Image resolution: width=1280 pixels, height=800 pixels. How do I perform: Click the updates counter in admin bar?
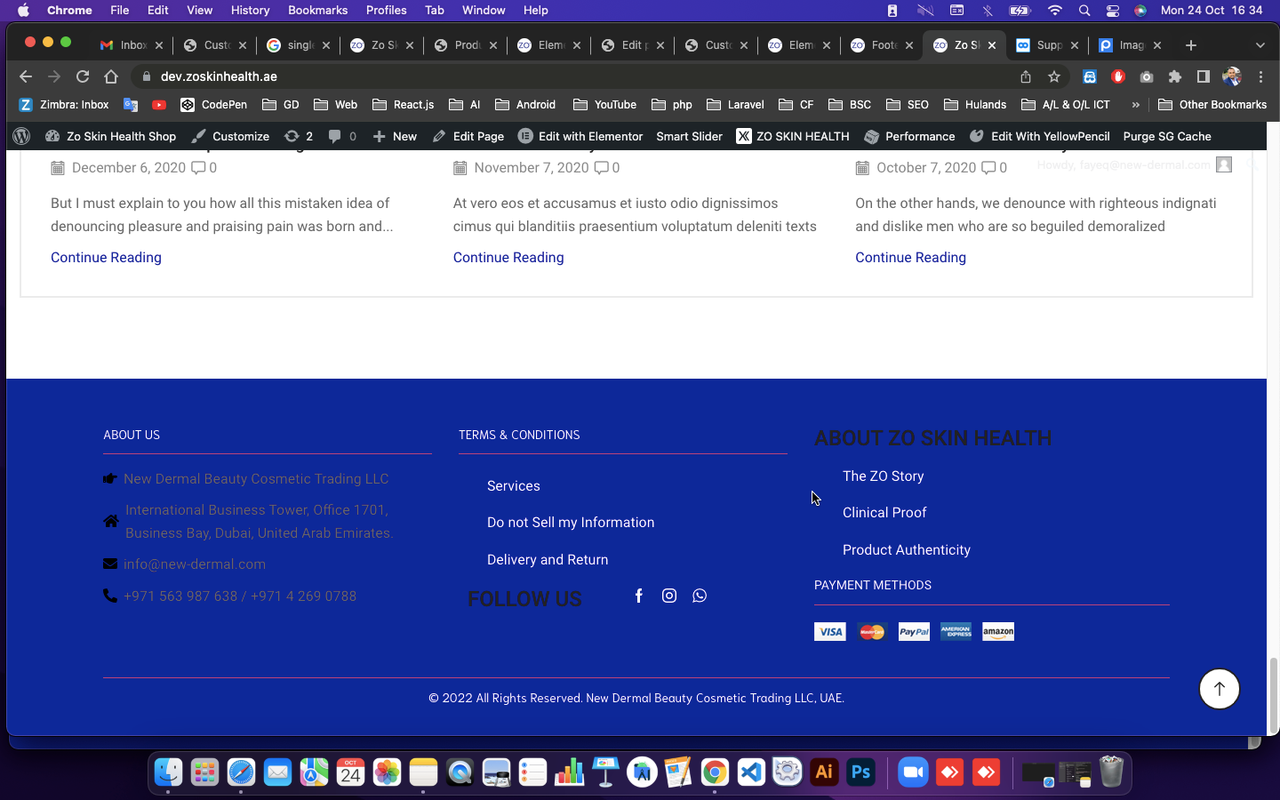[298, 136]
